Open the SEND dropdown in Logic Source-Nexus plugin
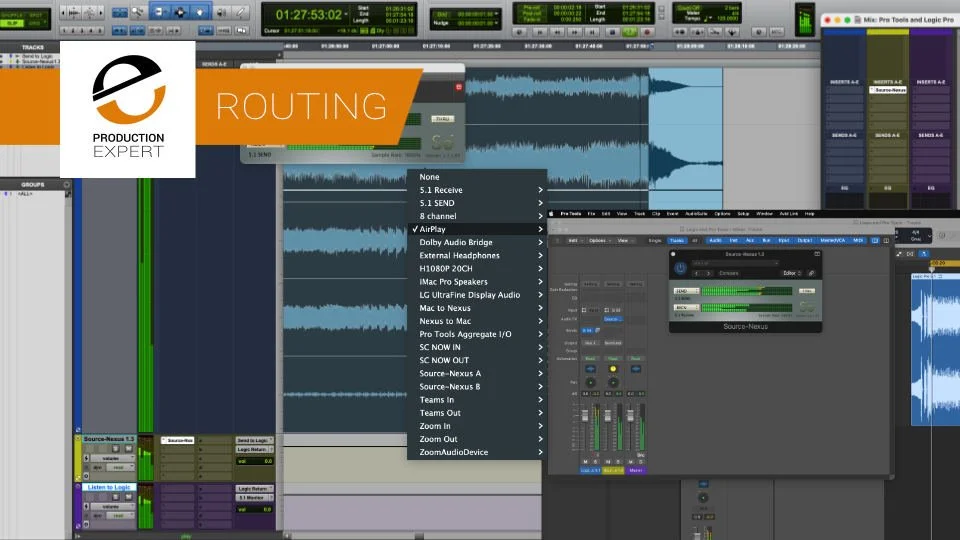The image size is (960, 540). 686,291
